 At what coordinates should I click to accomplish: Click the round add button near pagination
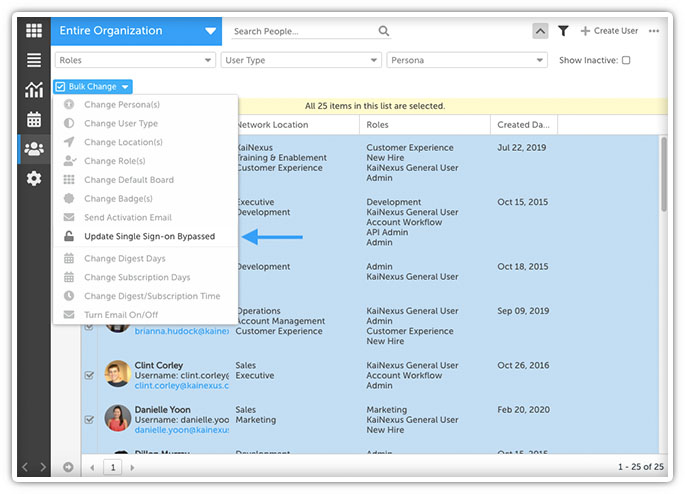coord(68,467)
